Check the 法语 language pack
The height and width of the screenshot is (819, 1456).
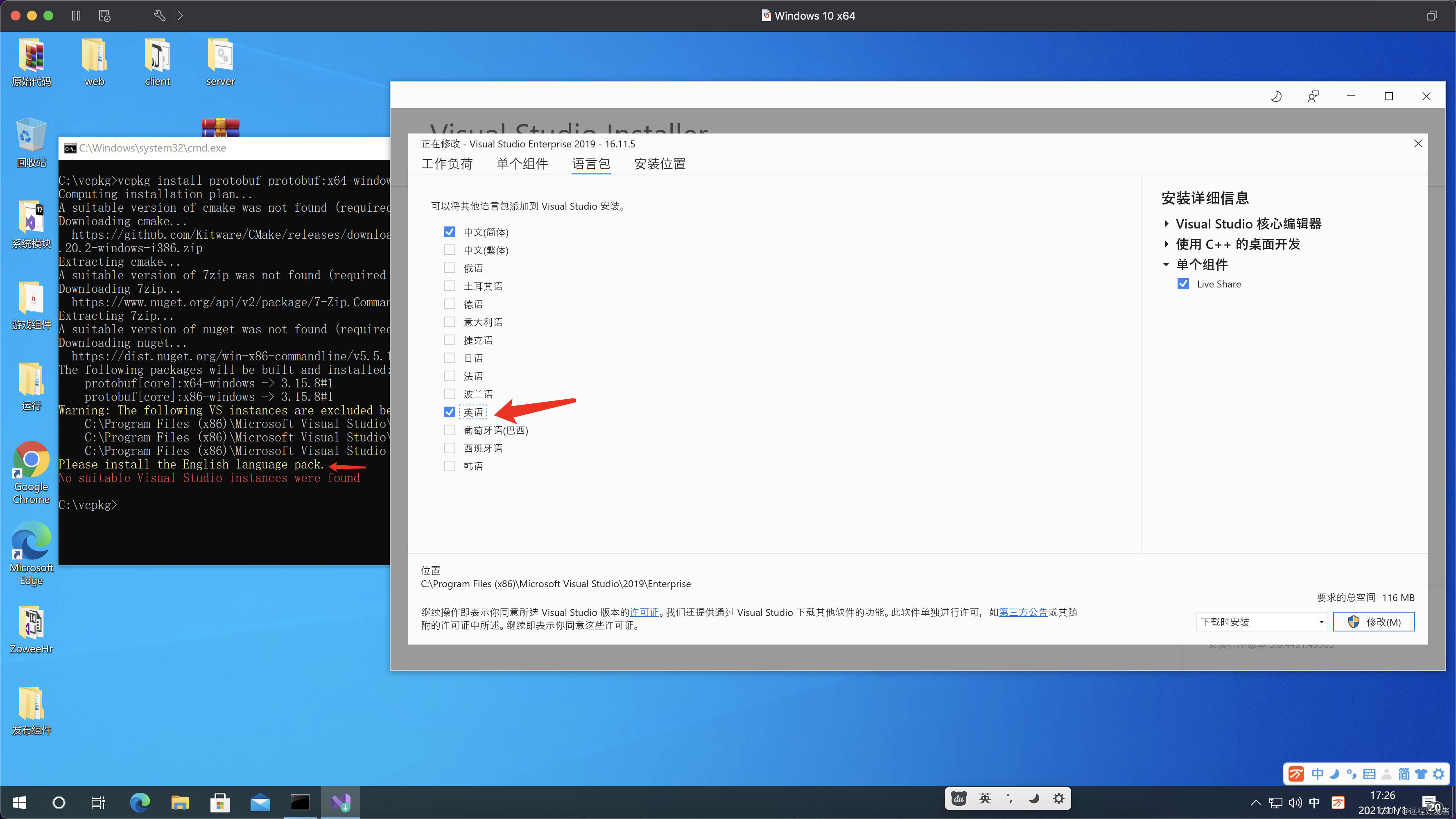tap(449, 376)
